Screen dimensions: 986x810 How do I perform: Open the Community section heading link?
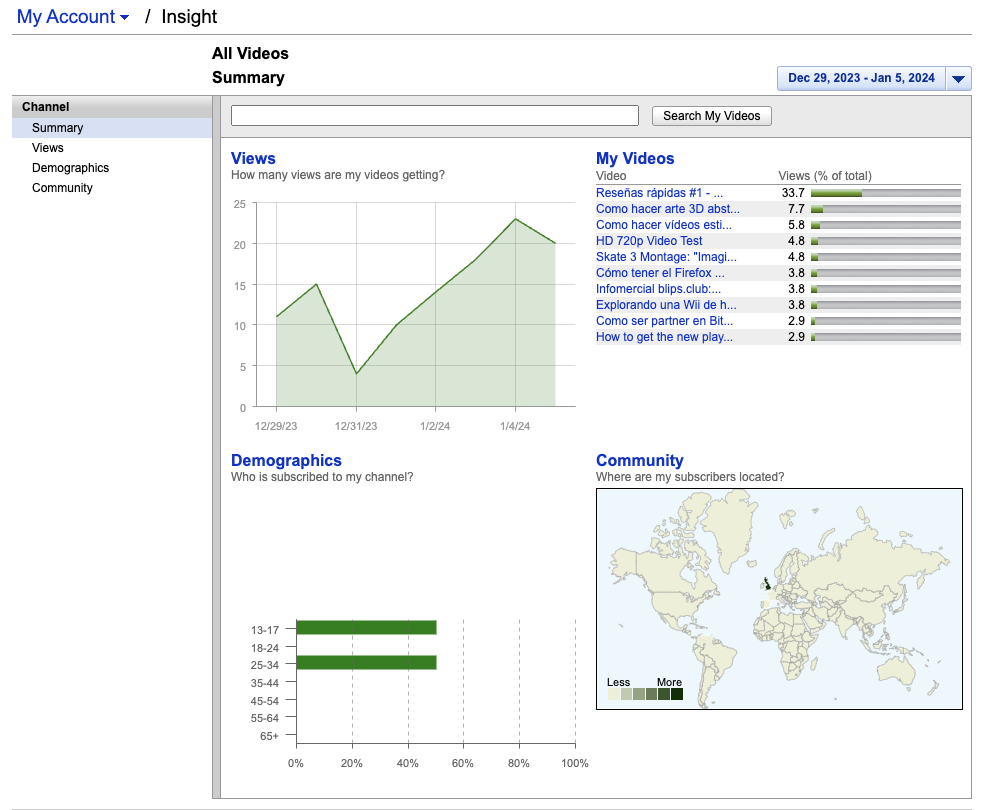[x=640, y=460]
